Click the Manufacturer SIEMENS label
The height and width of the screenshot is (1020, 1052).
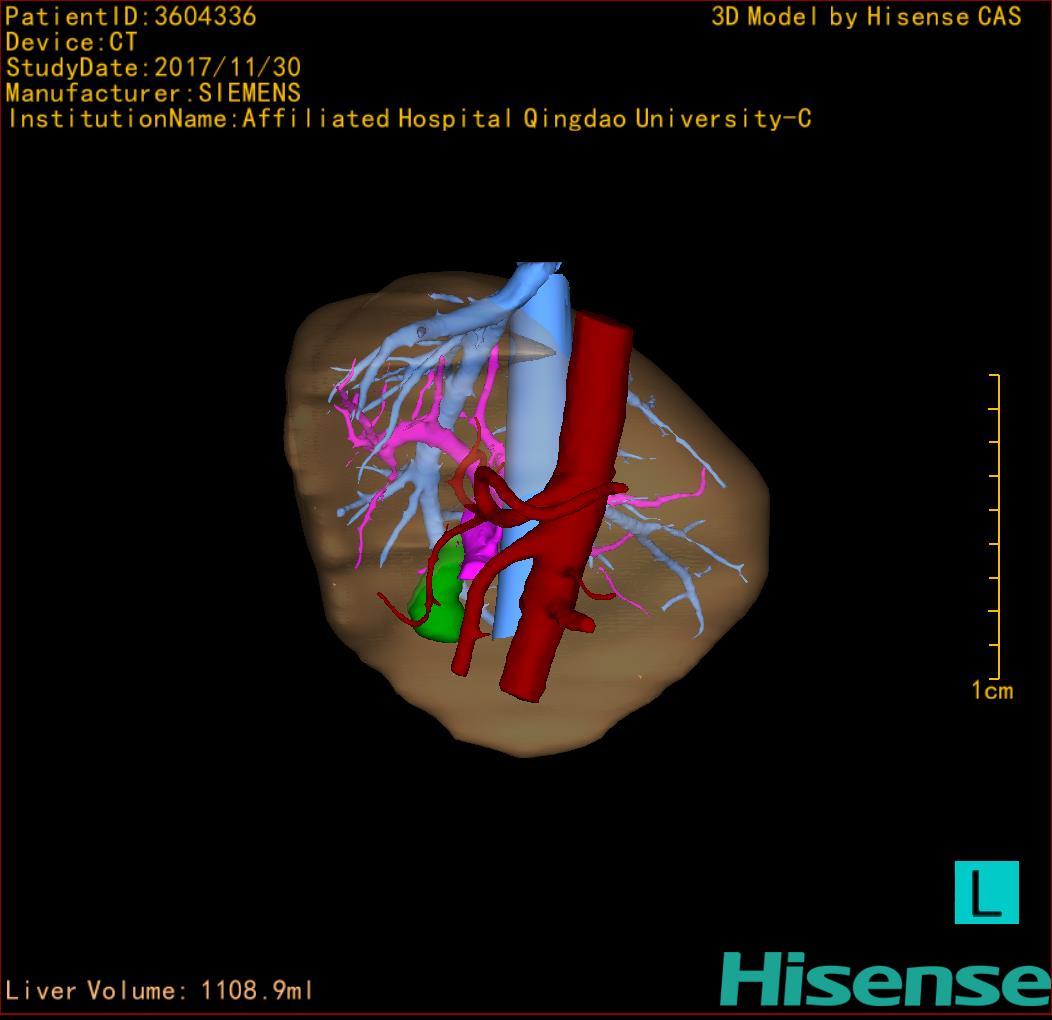click(153, 93)
